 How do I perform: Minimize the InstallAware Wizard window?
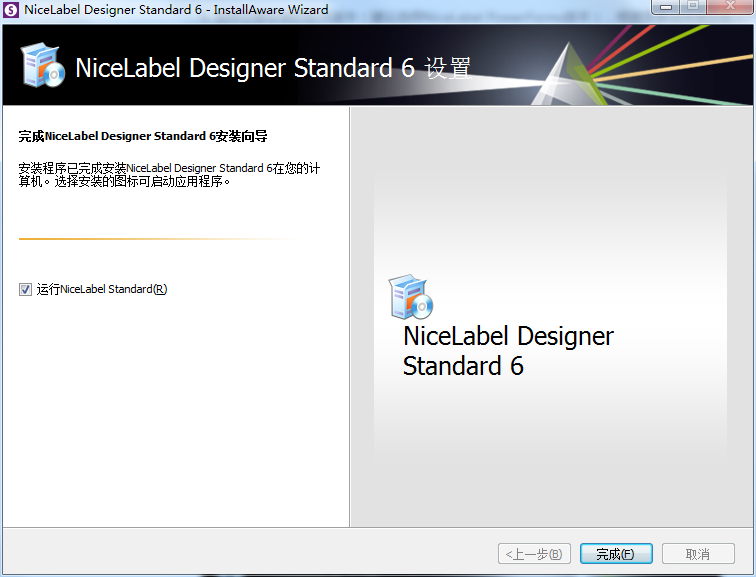point(666,7)
